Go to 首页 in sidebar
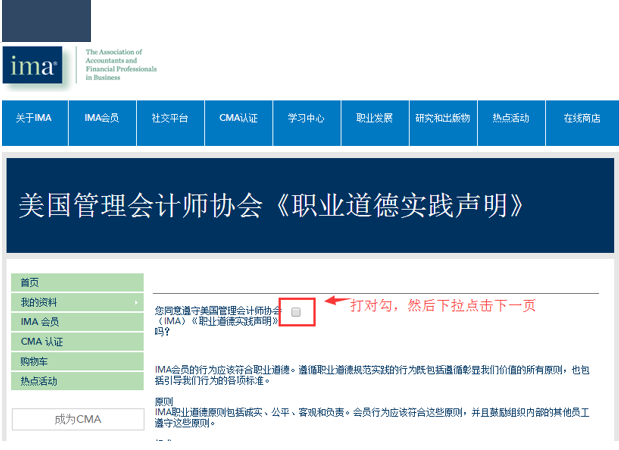The height and width of the screenshot is (450, 619). click(x=77, y=283)
